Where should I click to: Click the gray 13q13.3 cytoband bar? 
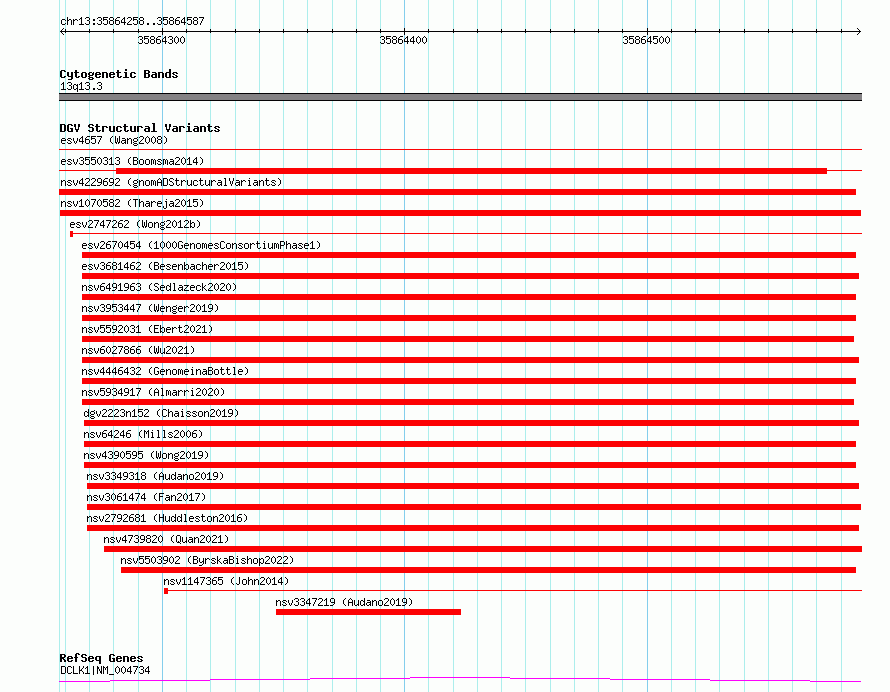[x=460, y=97]
